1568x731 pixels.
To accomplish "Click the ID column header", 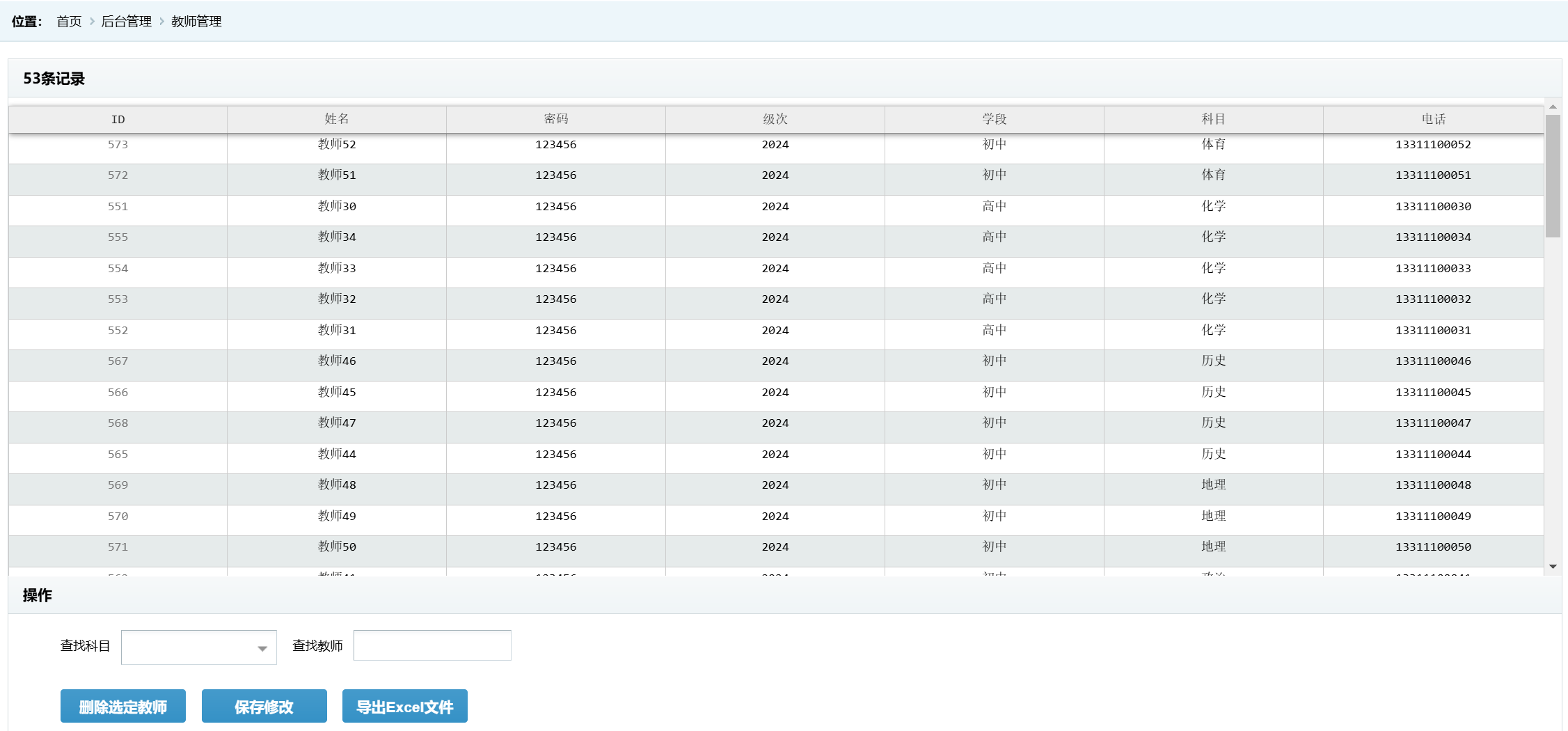I will tap(118, 120).
